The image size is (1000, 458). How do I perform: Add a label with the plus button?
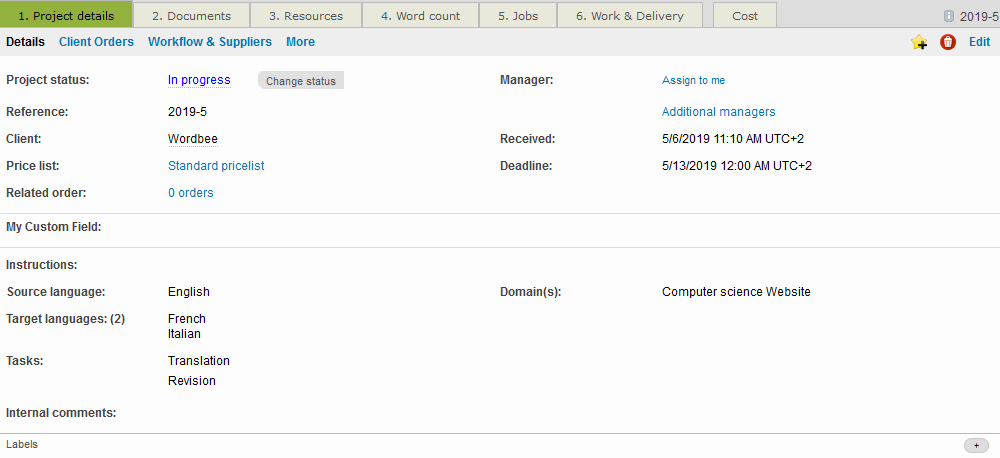pos(976,445)
